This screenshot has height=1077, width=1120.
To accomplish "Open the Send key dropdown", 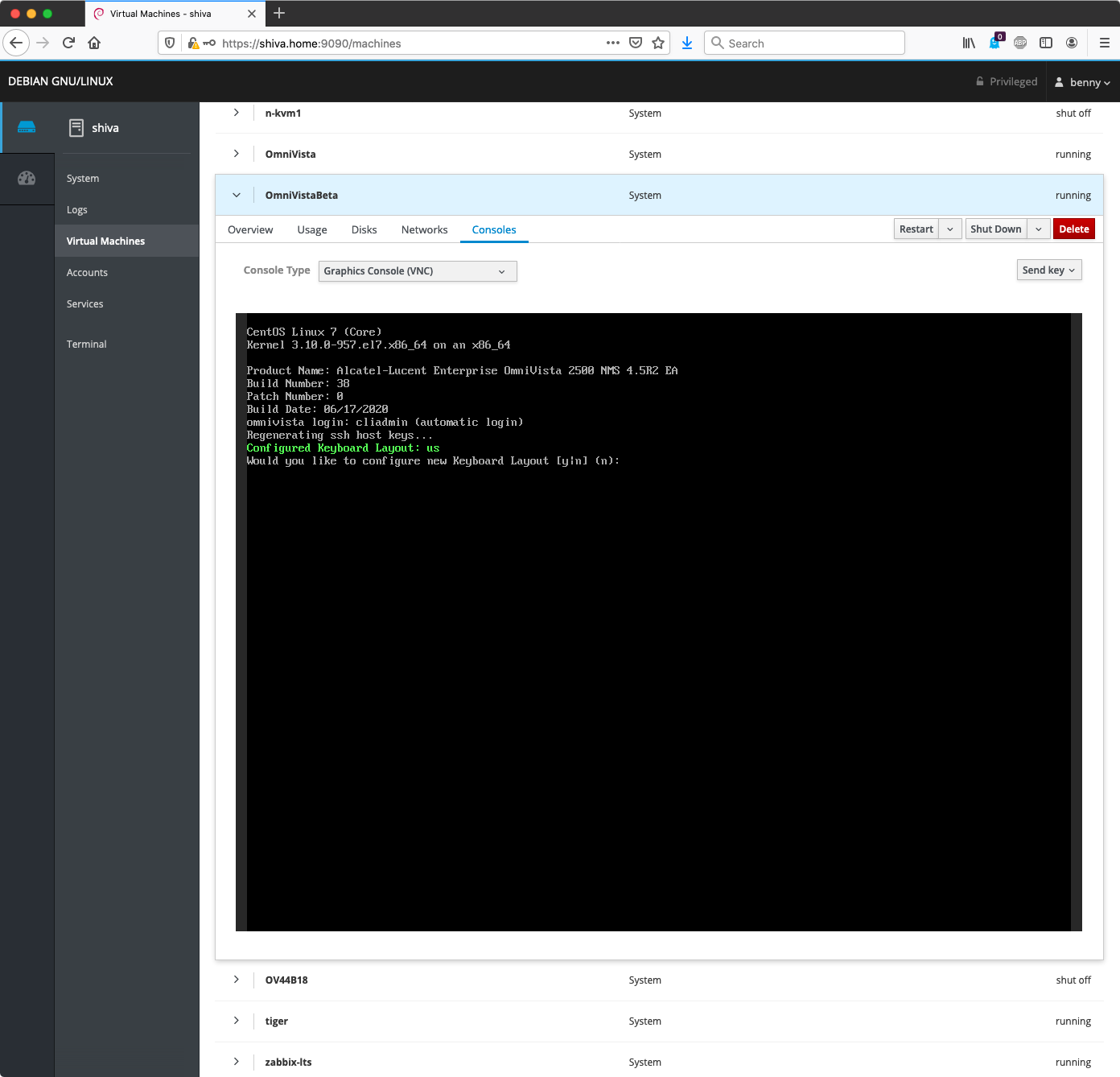I will tap(1048, 270).
